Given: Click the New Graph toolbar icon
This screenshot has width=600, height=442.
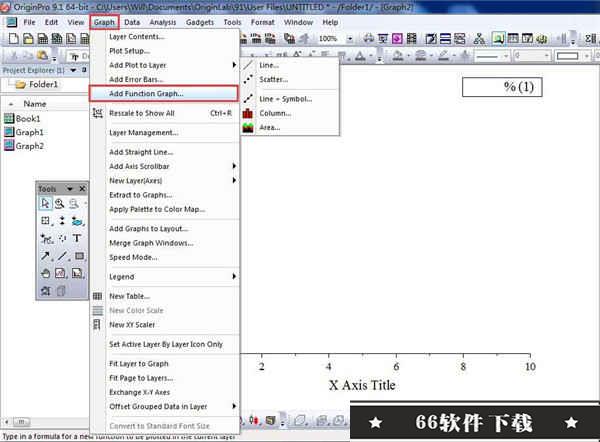Looking at the screenshot, I should [71, 38].
